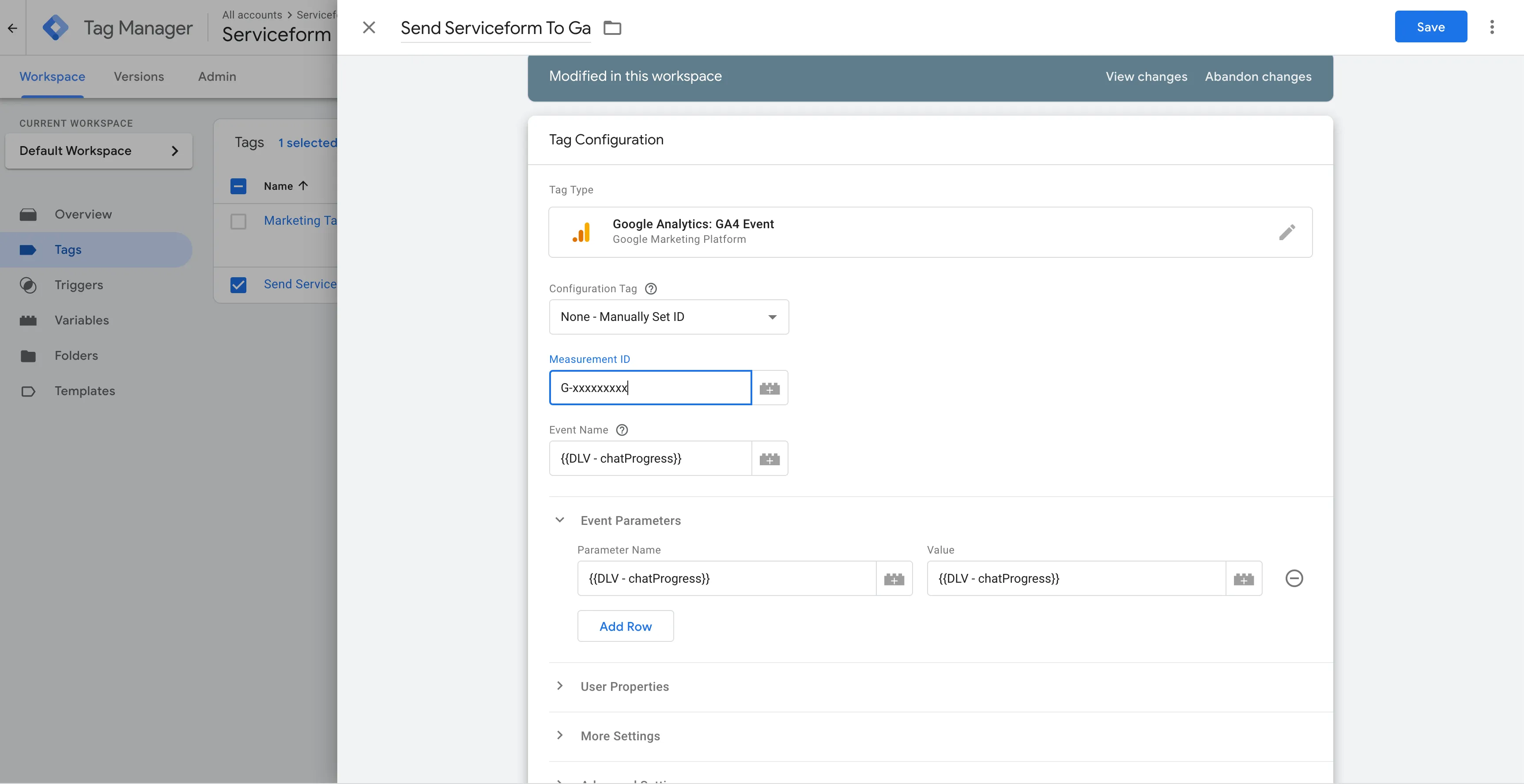Open Overview in the sidebar
Viewport: 1524px width, 784px height.
[96, 214]
